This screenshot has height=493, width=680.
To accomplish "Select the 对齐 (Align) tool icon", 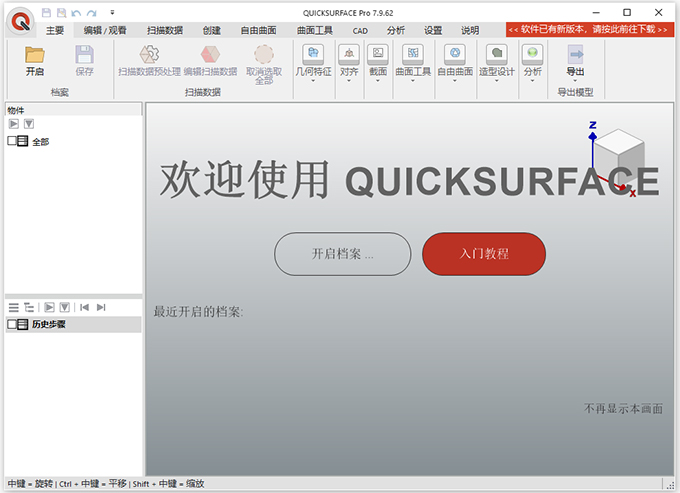I will [x=348, y=53].
